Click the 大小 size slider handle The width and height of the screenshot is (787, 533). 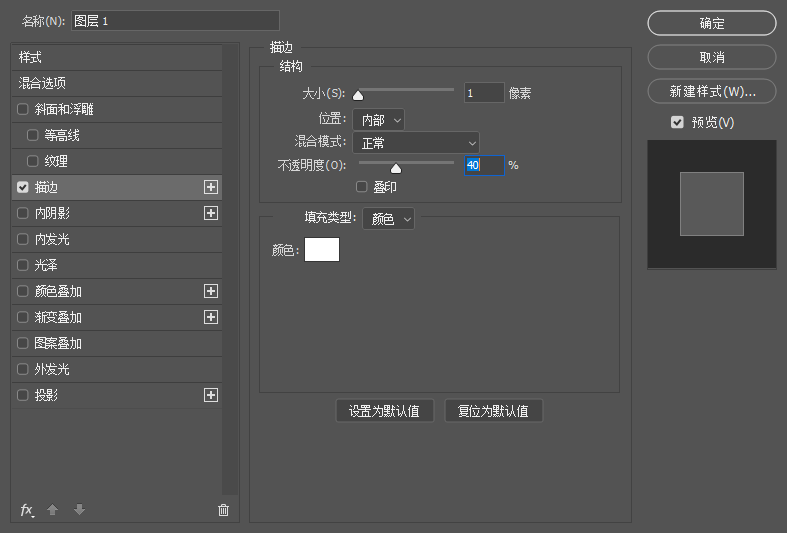pyautogui.click(x=358, y=95)
